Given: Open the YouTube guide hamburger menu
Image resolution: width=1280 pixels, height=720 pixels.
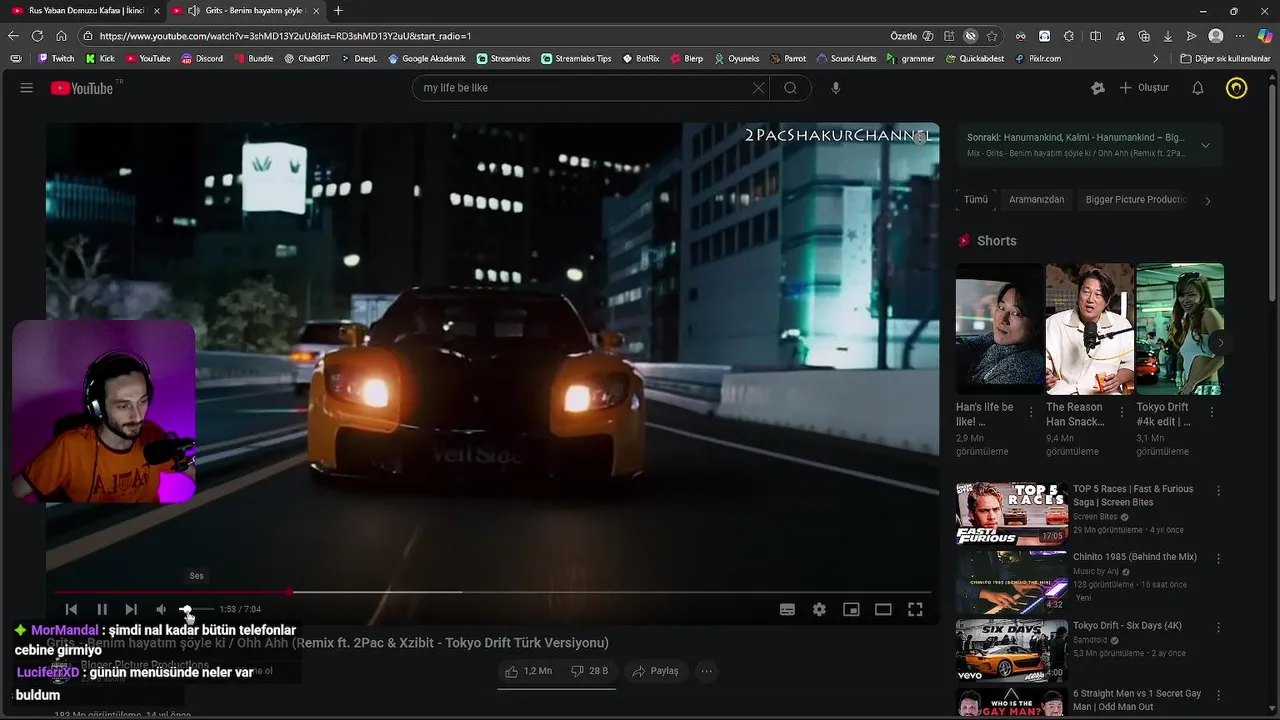Looking at the screenshot, I should (x=26, y=88).
